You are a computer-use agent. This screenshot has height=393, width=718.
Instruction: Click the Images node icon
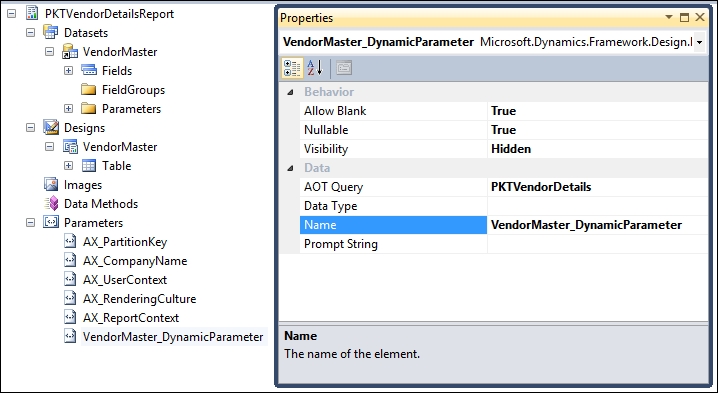click(x=51, y=184)
